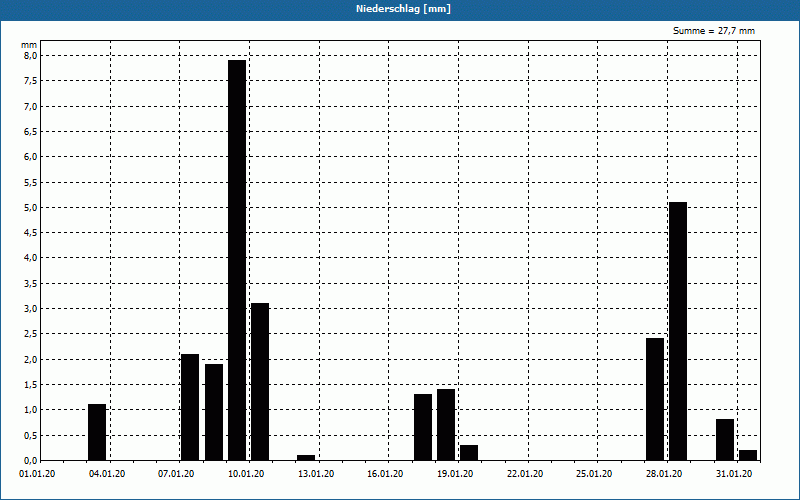Click the y-axis value "6,5"
800x500 pixels.
[x=30, y=132]
